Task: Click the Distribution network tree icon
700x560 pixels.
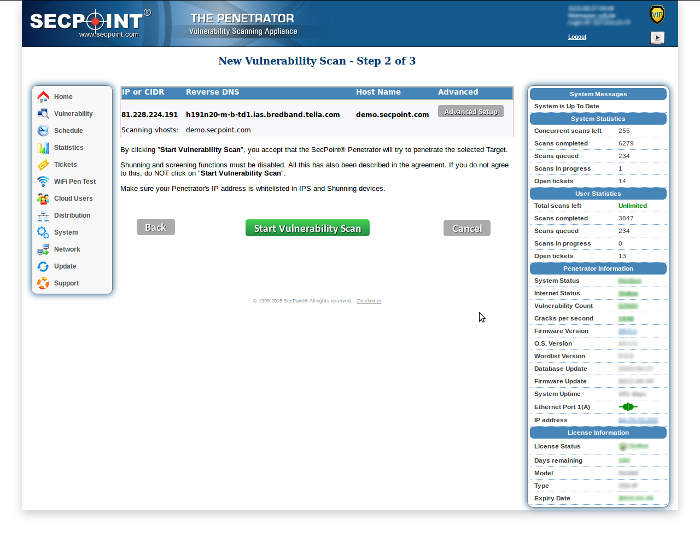Action: (x=43, y=215)
